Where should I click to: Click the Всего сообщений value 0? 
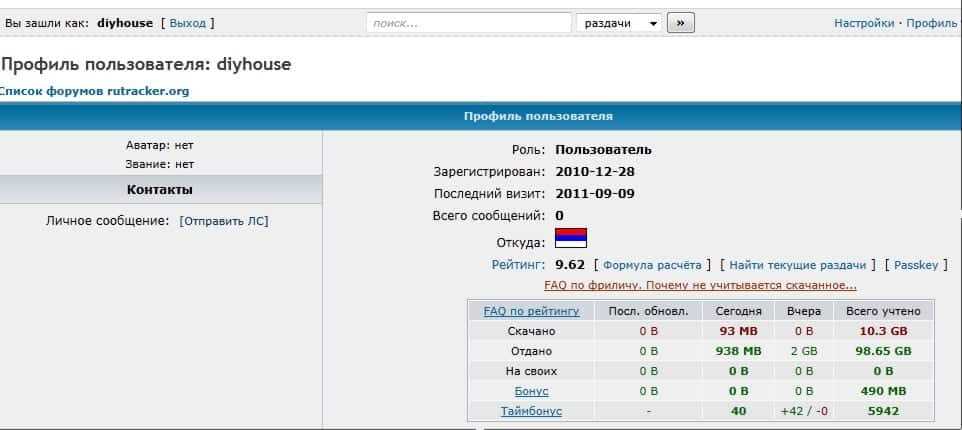[x=560, y=216]
